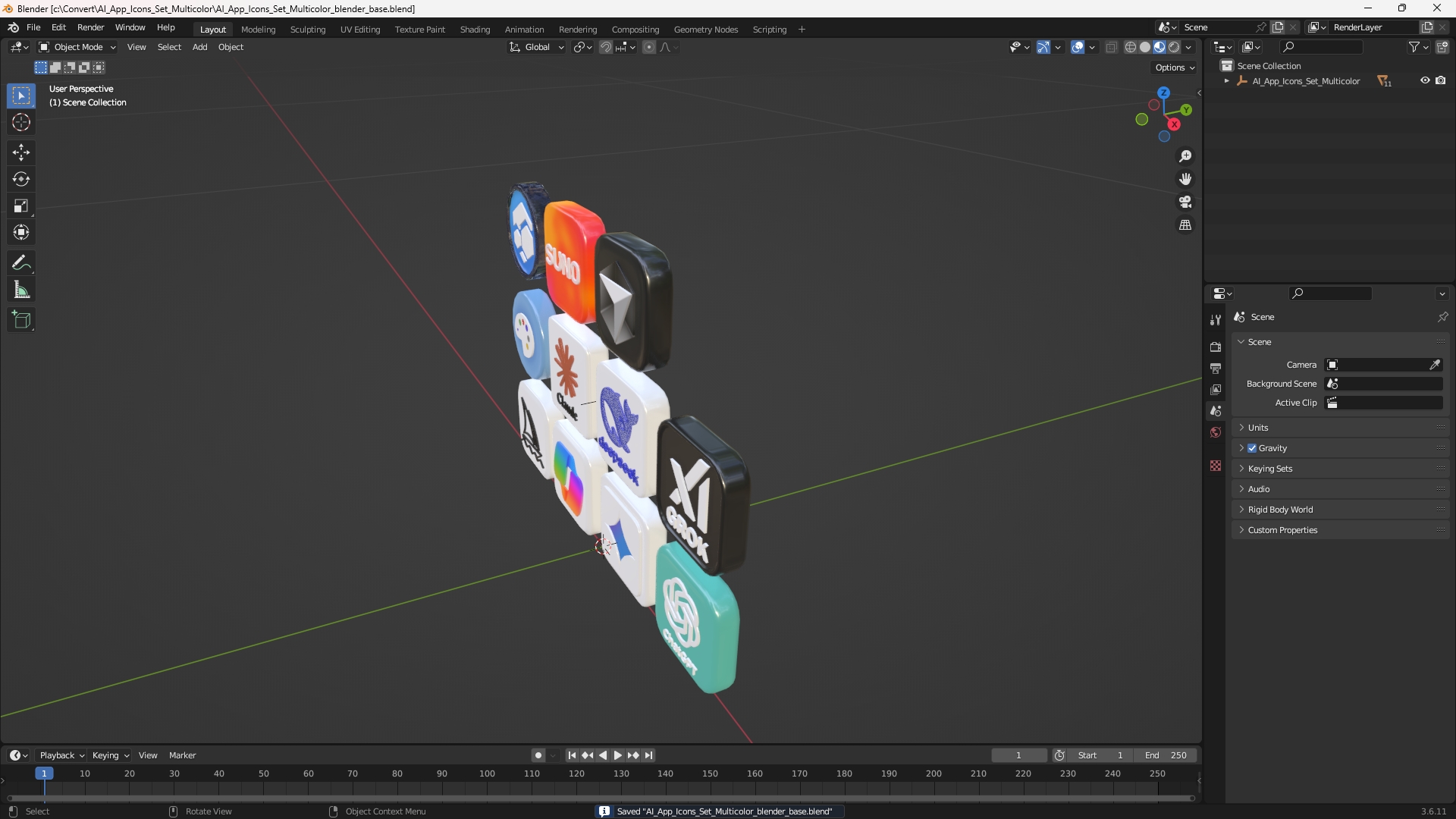Switch to the Modeling workspace tab

click(x=258, y=30)
